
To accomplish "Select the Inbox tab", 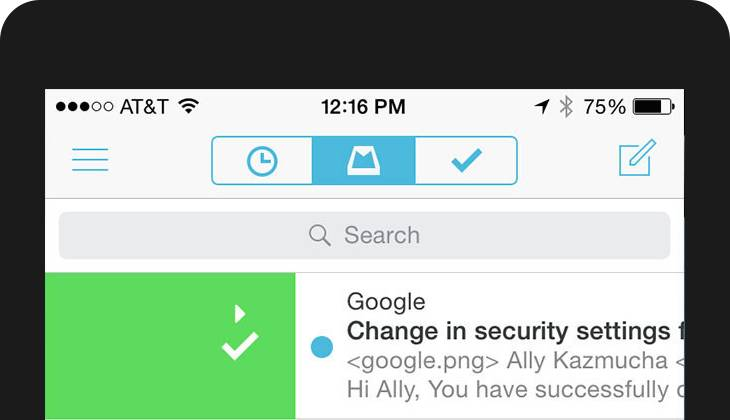I will (364, 161).
